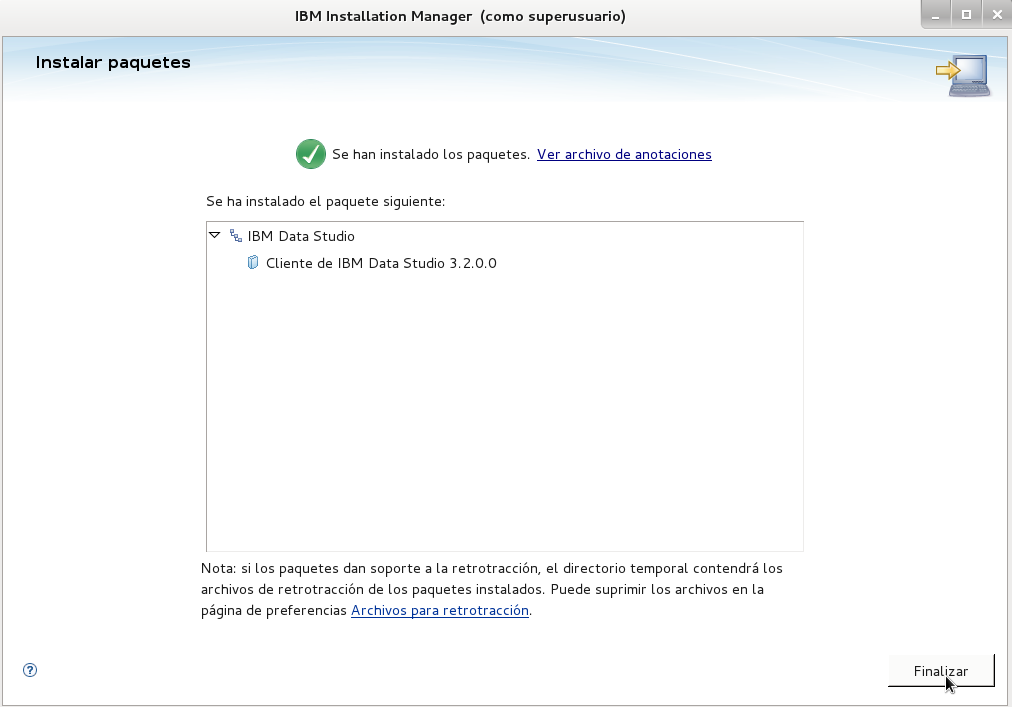Click the Instalar paquetes heading
The width and height of the screenshot is (1012, 707).
113,63
